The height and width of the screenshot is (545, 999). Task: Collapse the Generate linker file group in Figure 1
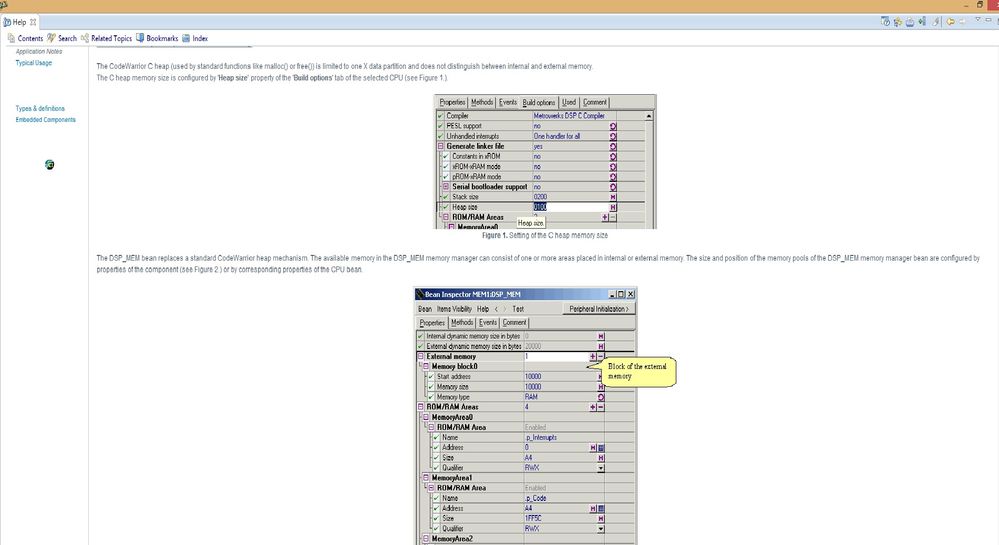click(440, 146)
